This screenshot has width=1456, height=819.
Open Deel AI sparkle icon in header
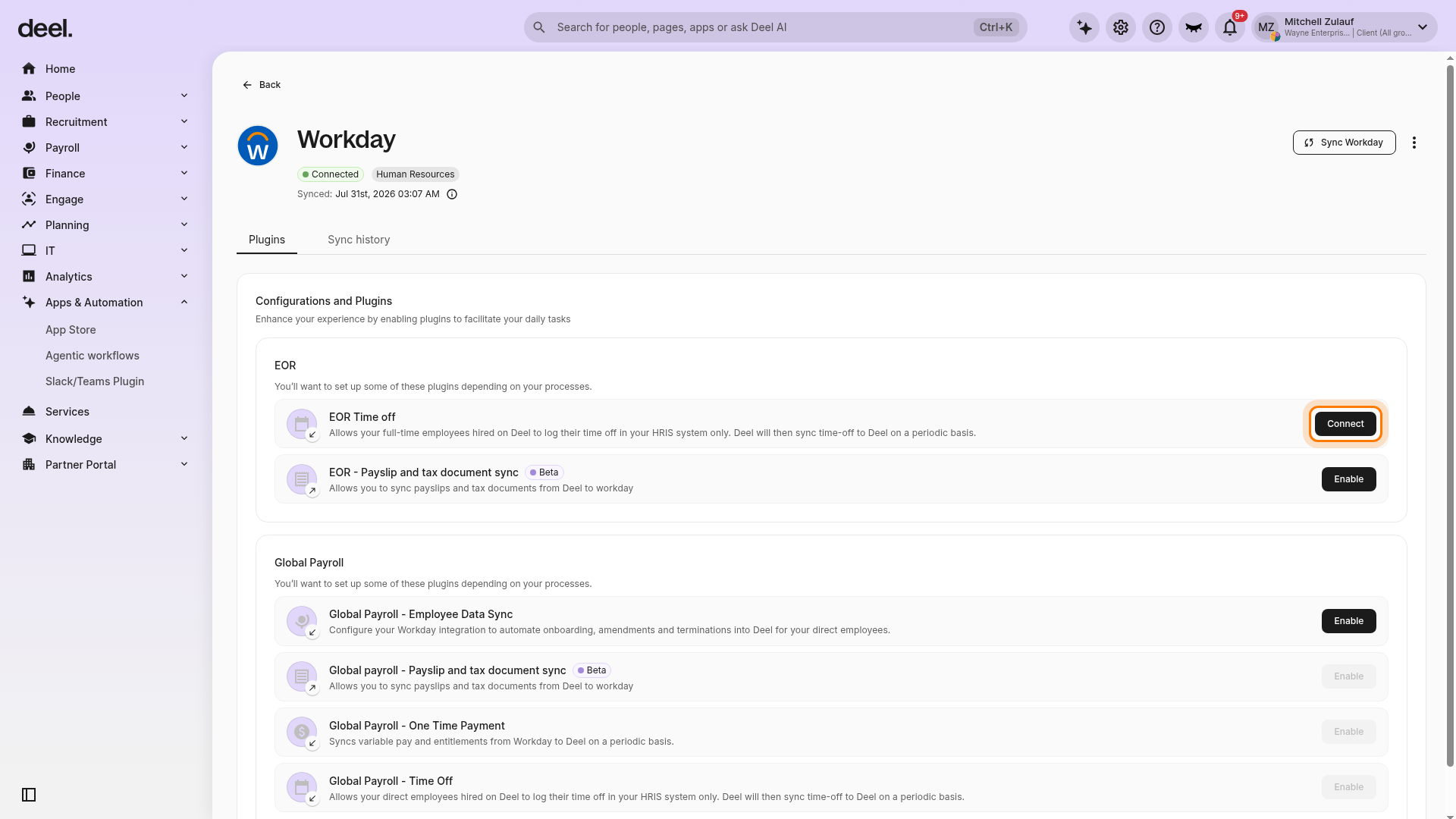tap(1084, 27)
